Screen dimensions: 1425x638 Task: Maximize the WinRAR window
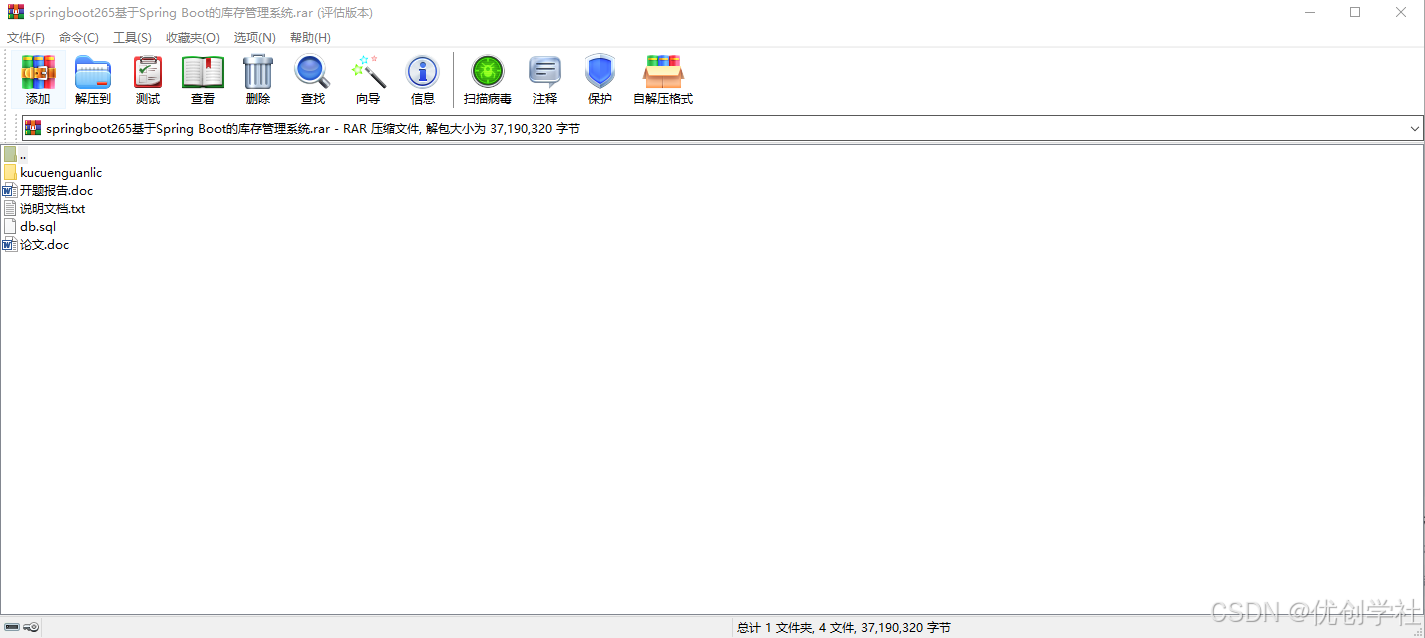pos(1355,12)
